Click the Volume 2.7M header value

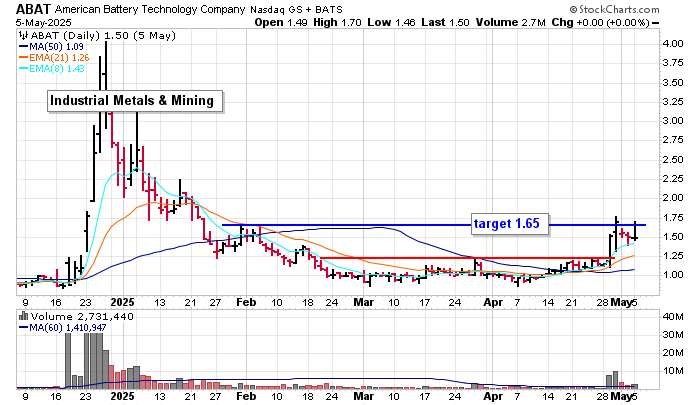pyautogui.click(x=510, y=22)
